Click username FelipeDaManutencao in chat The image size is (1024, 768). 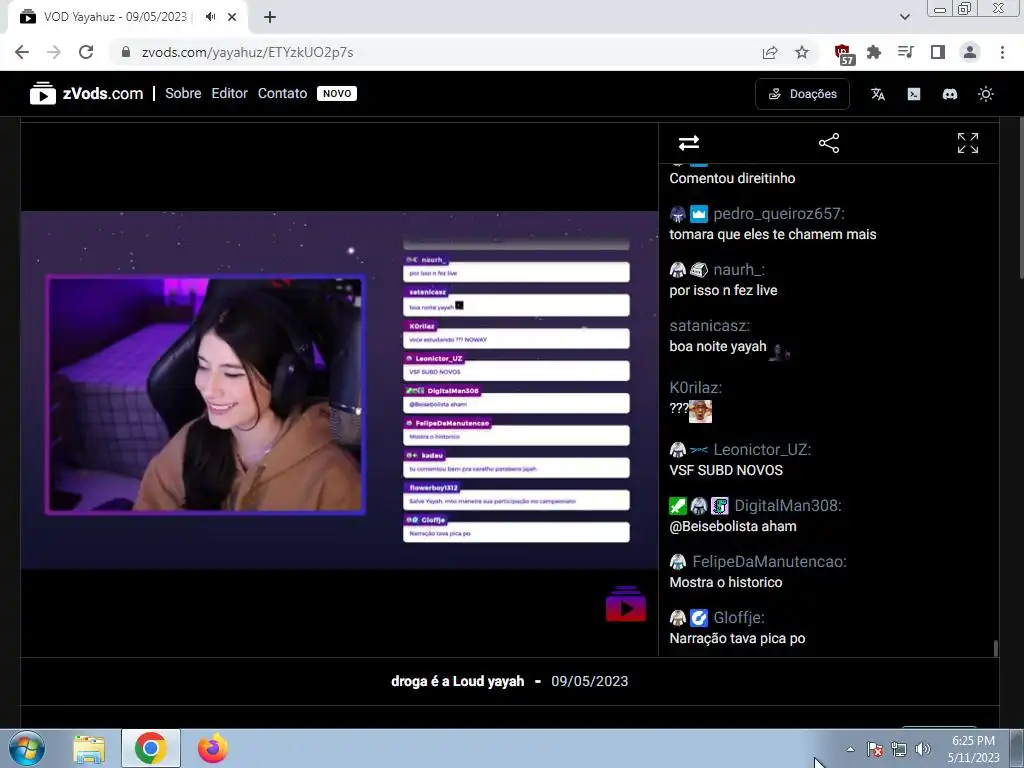coord(769,562)
